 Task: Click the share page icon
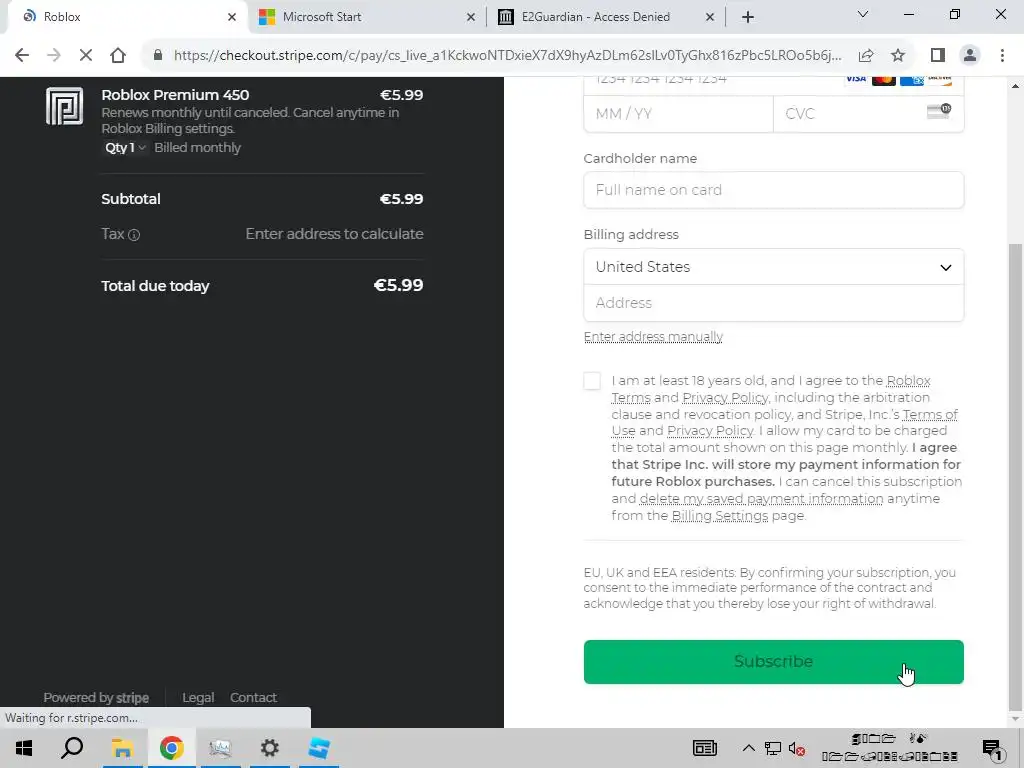pos(866,56)
